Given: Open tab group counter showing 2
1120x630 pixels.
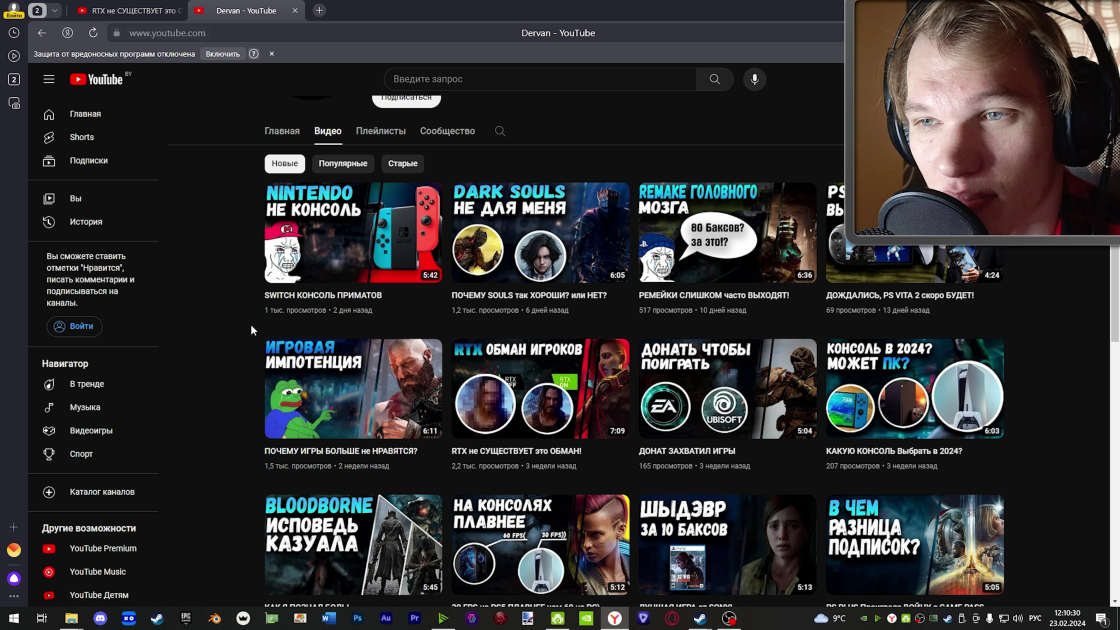Looking at the screenshot, I should pyautogui.click(x=37, y=11).
